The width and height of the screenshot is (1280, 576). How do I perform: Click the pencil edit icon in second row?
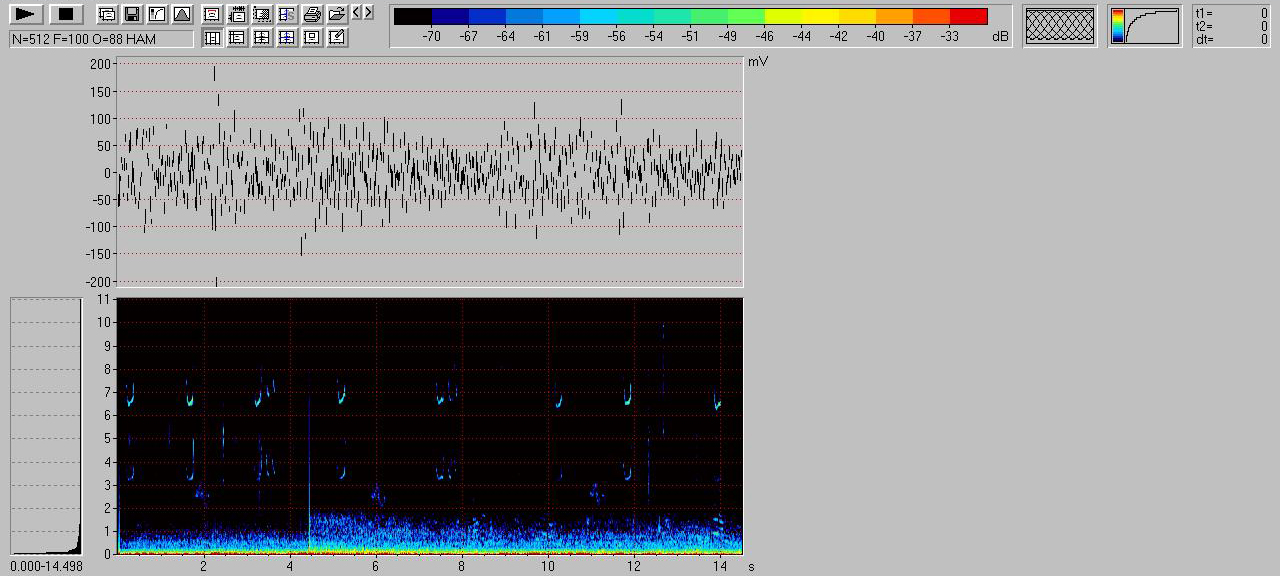337,38
